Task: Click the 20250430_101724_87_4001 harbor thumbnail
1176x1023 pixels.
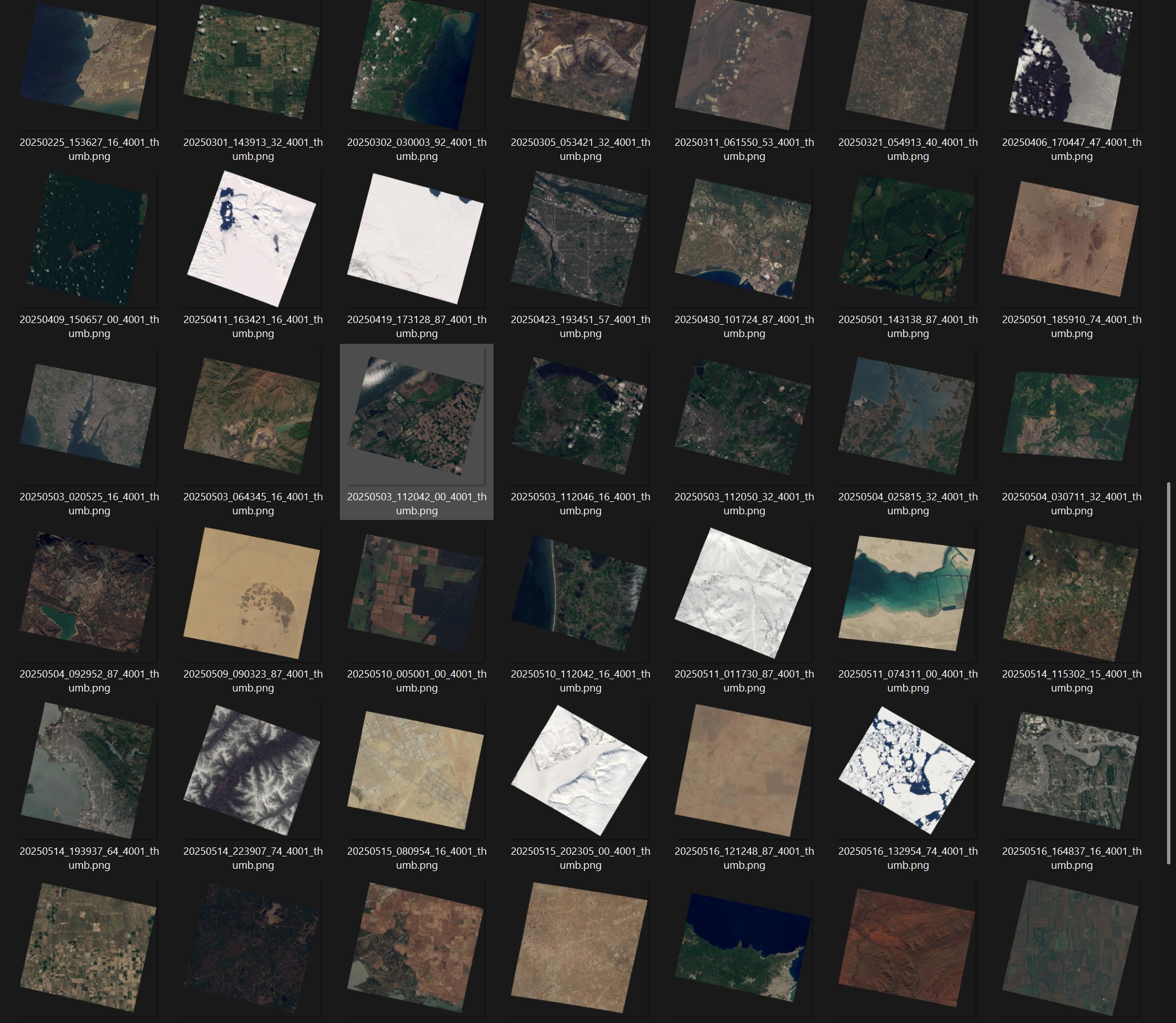Action: coord(743,238)
